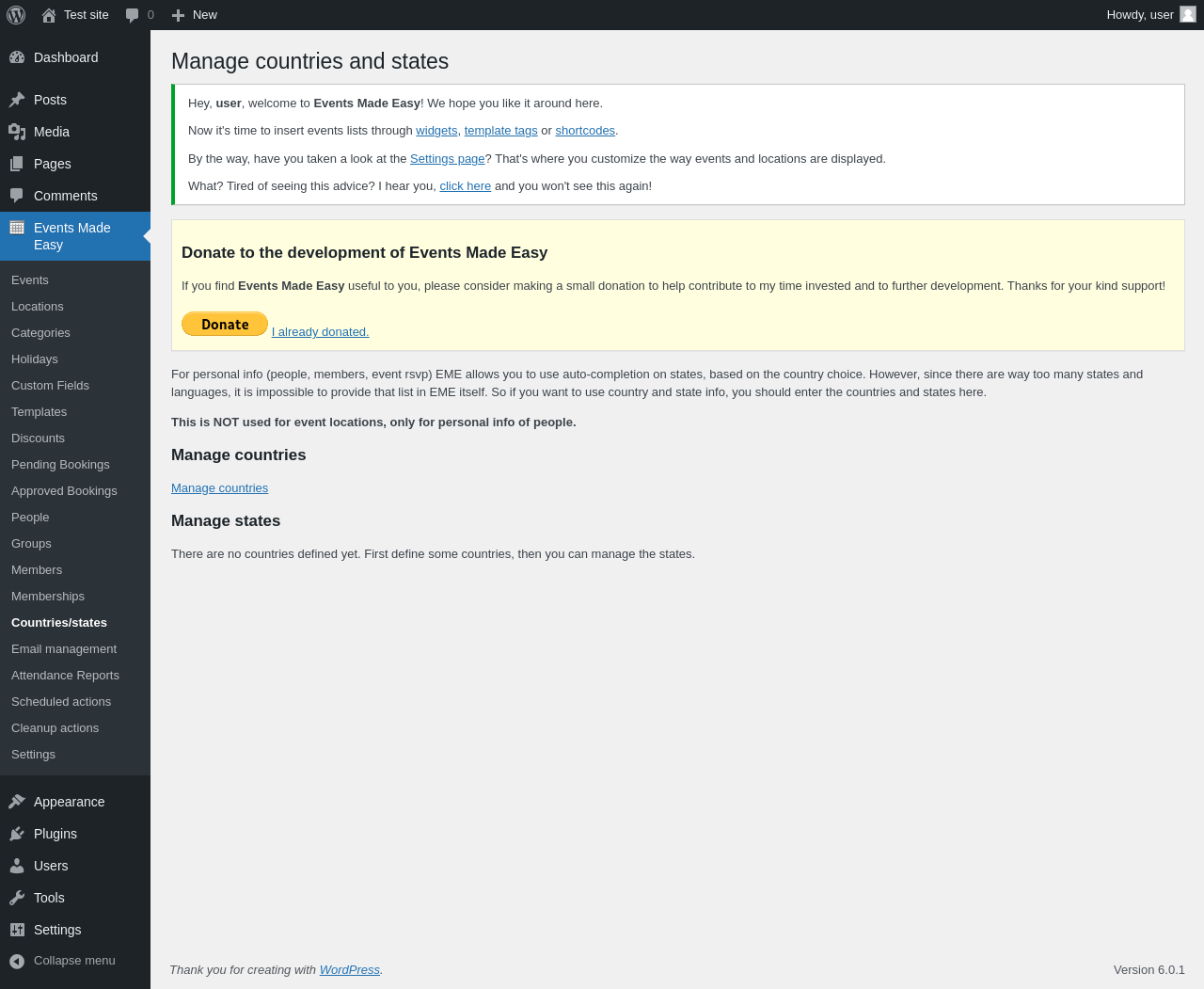Dismiss the advice via 'click here' link

click(465, 186)
